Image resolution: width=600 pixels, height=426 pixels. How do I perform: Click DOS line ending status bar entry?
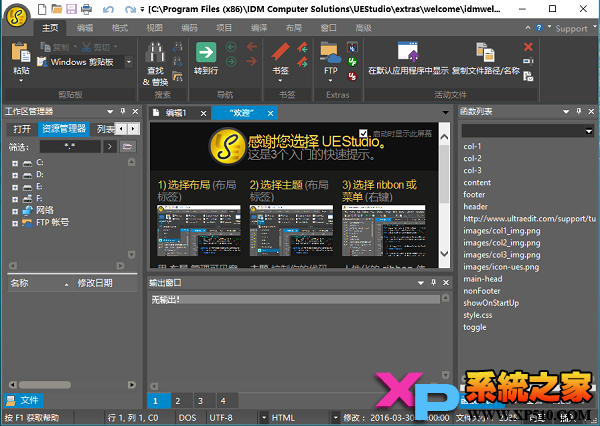click(187, 418)
